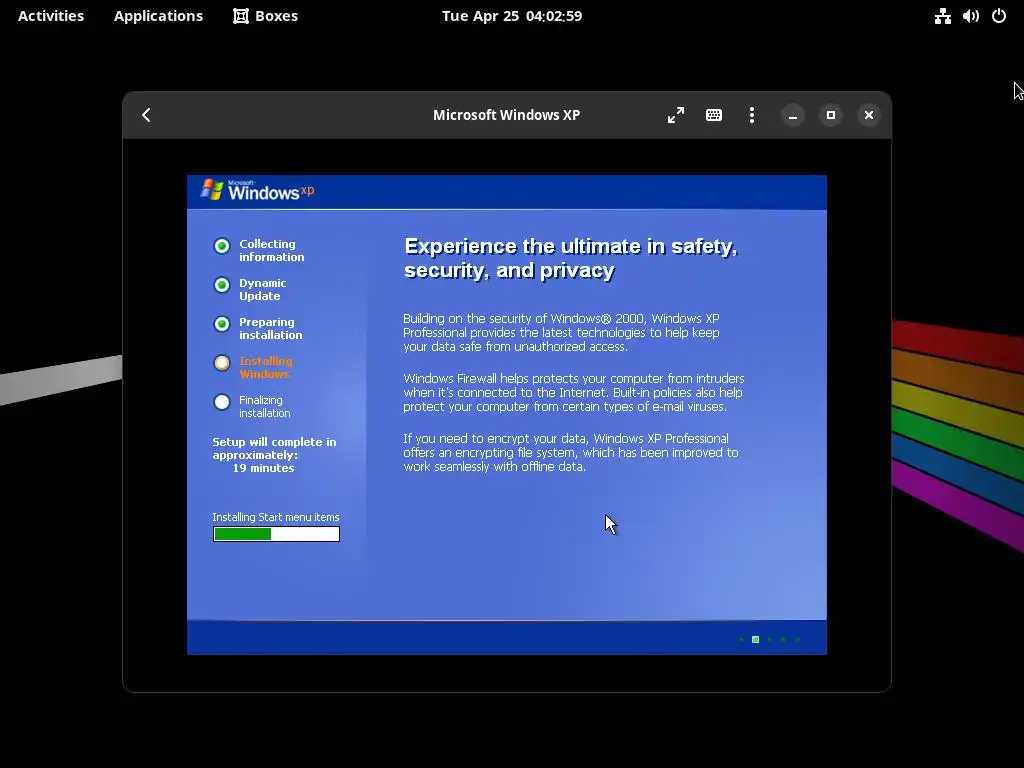Click the 'Finalizing installation' label

(x=264, y=406)
